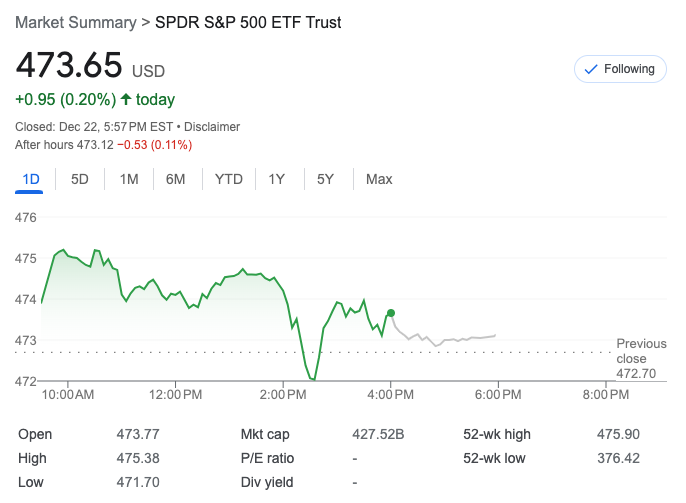The height and width of the screenshot is (503, 686).
Task: Click the Mkt cap label
Action: pyautogui.click(x=265, y=434)
